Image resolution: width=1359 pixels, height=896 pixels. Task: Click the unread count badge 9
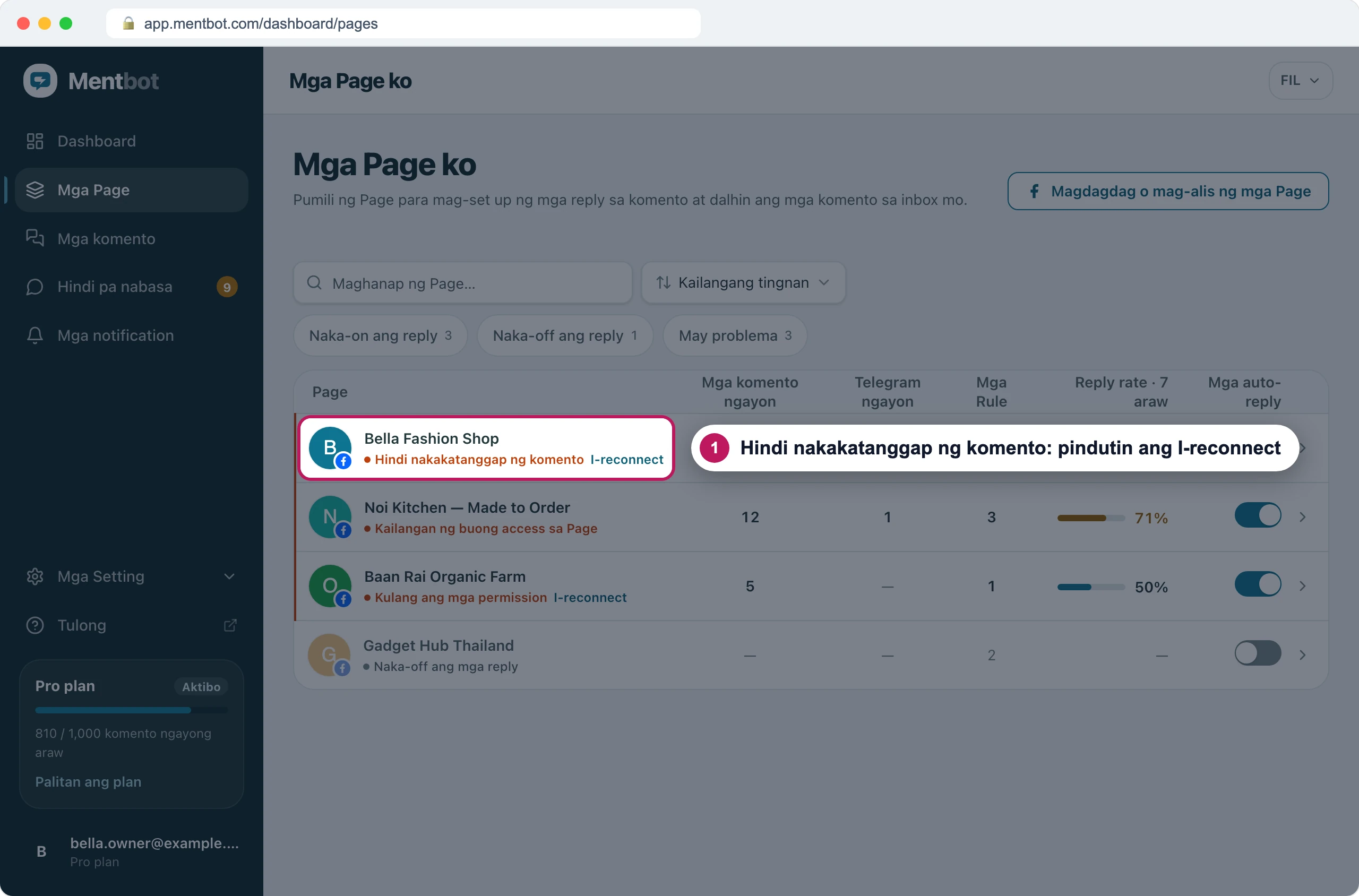pyautogui.click(x=227, y=287)
